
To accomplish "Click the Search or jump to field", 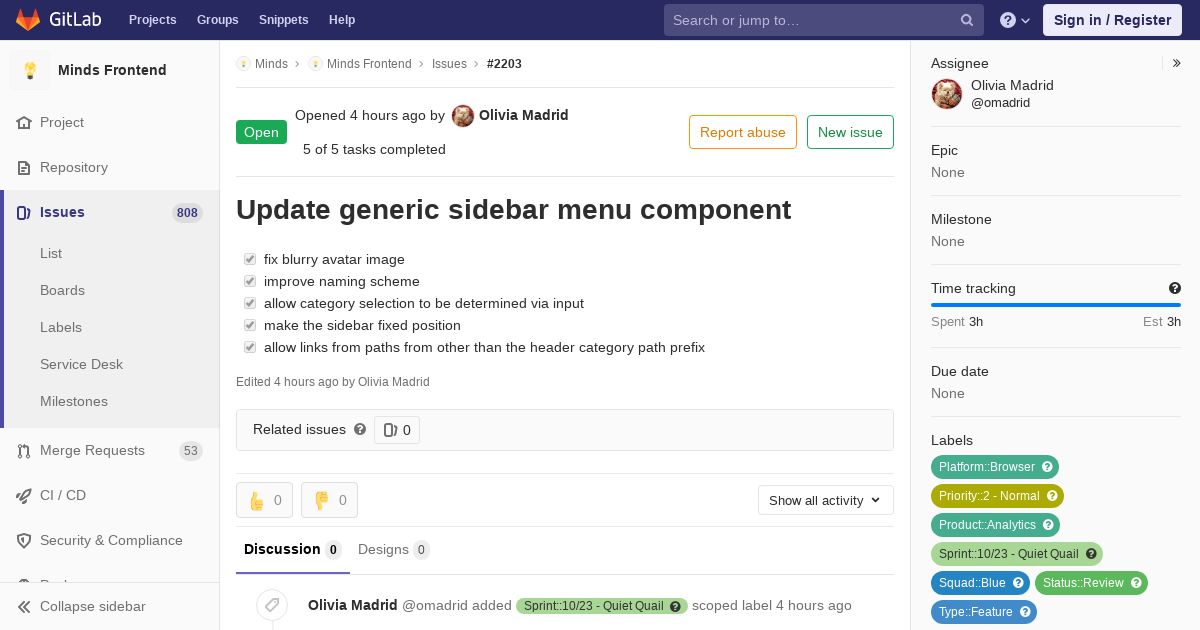I will [x=824, y=20].
